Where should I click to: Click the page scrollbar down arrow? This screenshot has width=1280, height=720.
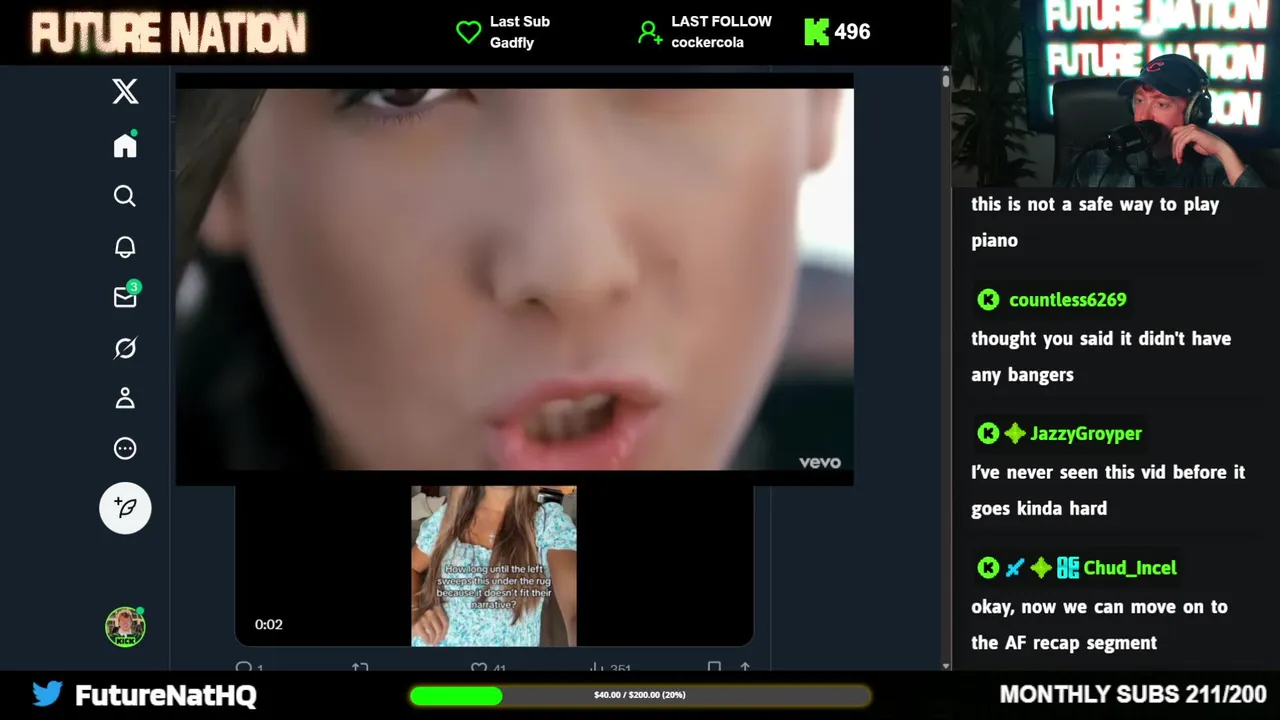(x=946, y=665)
